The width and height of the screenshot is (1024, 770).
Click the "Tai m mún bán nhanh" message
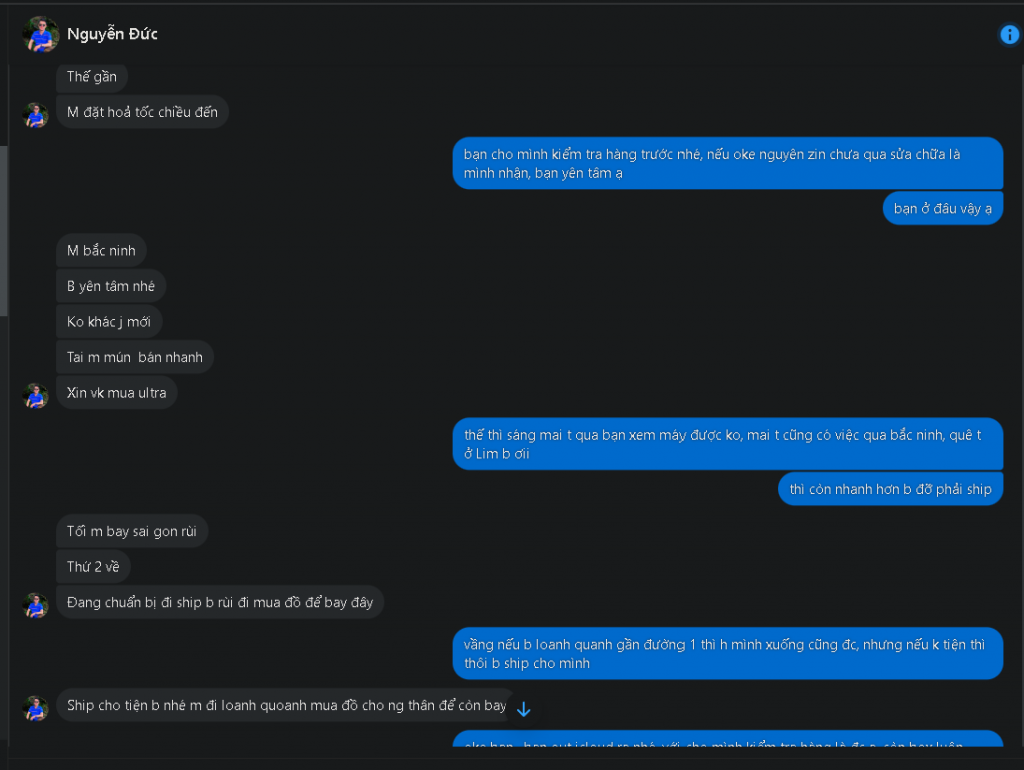click(134, 357)
